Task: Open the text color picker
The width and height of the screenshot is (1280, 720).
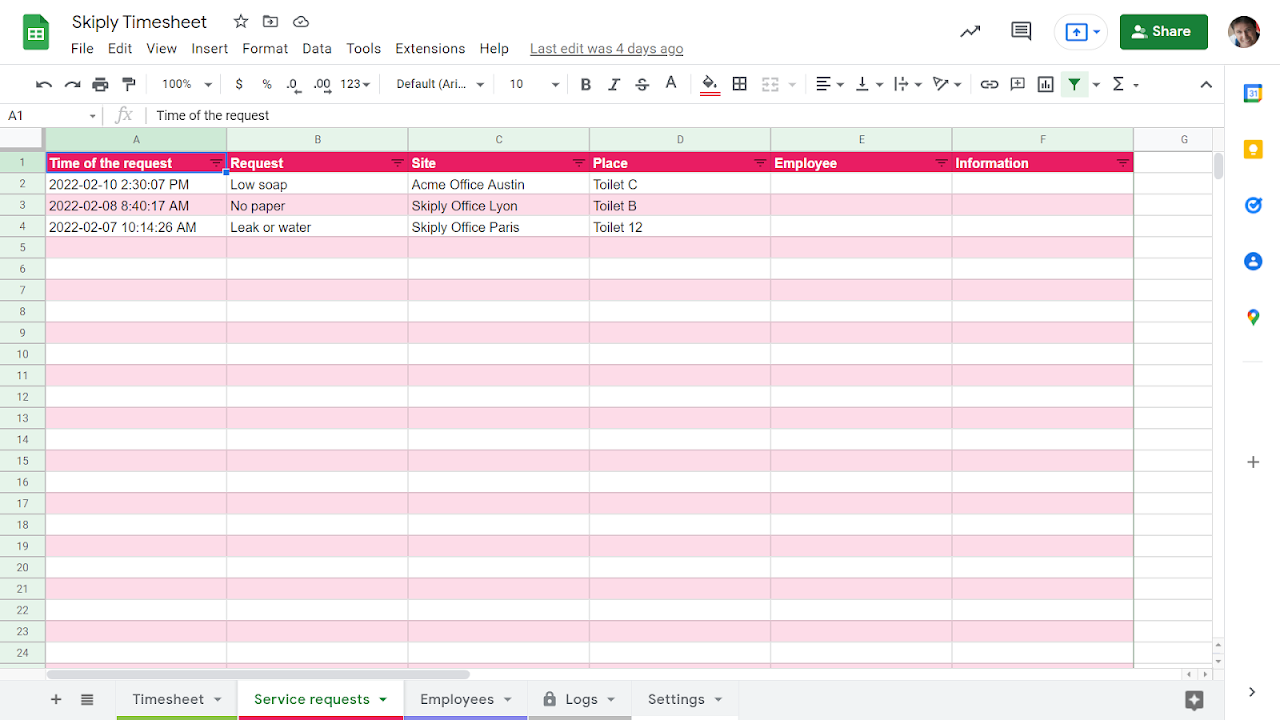Action: click(671, 84)
